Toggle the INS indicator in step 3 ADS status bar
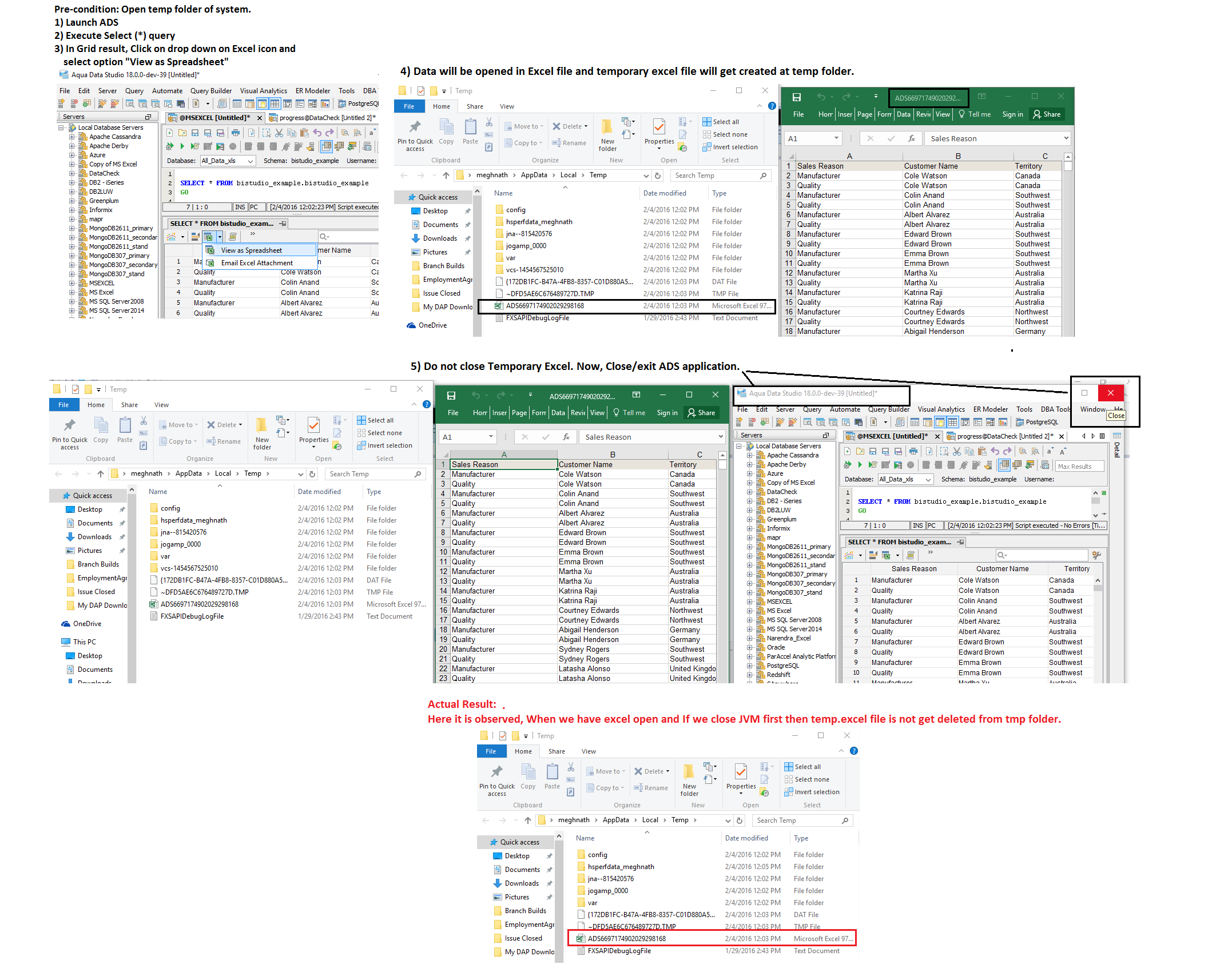 tap(240, 207)
